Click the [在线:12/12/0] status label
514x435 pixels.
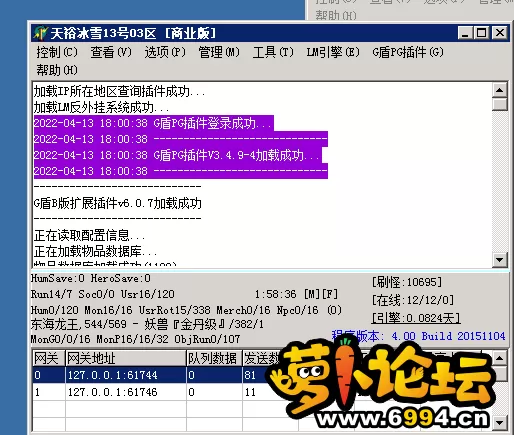coord(413,300)
